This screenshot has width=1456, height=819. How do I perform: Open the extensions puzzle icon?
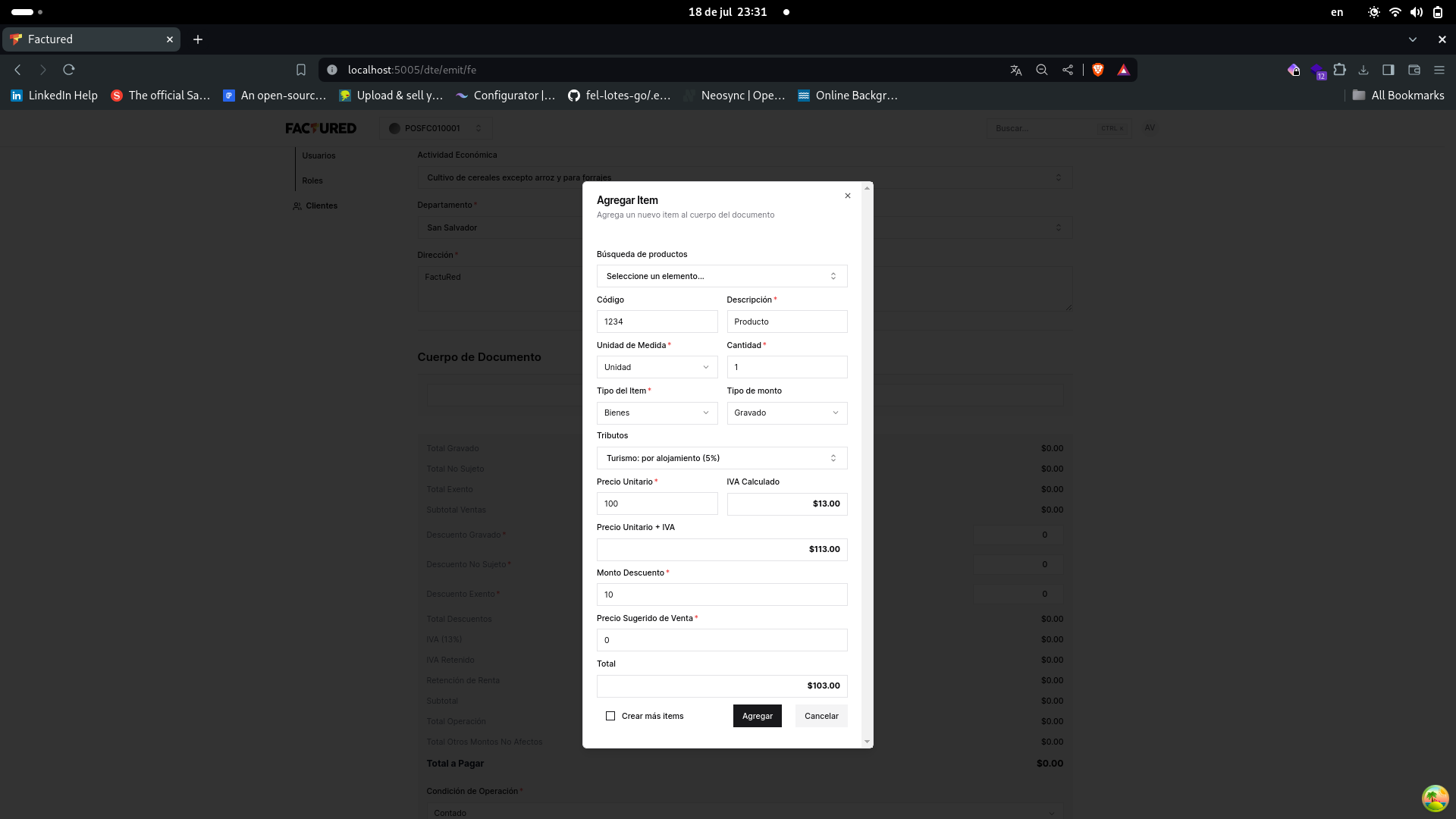1340,70
